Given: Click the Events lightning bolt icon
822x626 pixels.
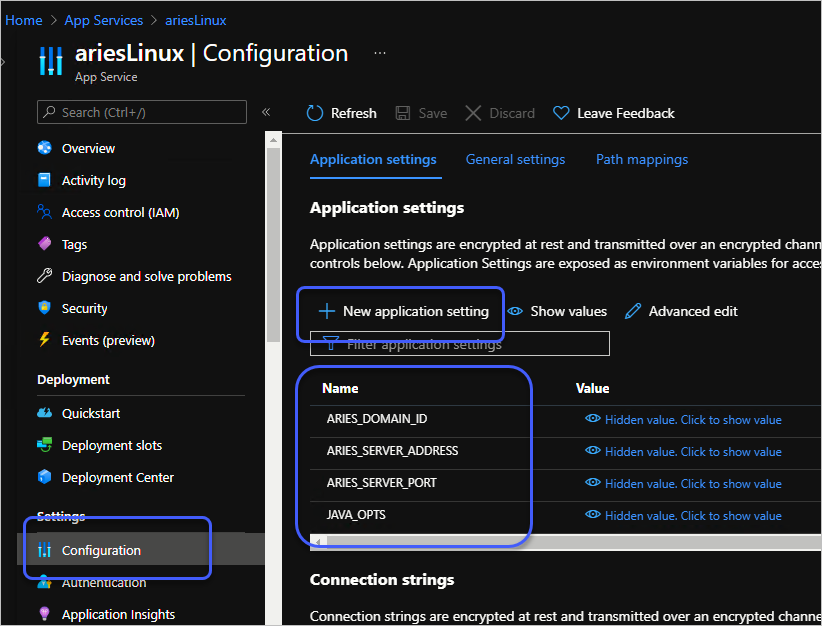Looking at the screenshot, I should pos(45,340).
